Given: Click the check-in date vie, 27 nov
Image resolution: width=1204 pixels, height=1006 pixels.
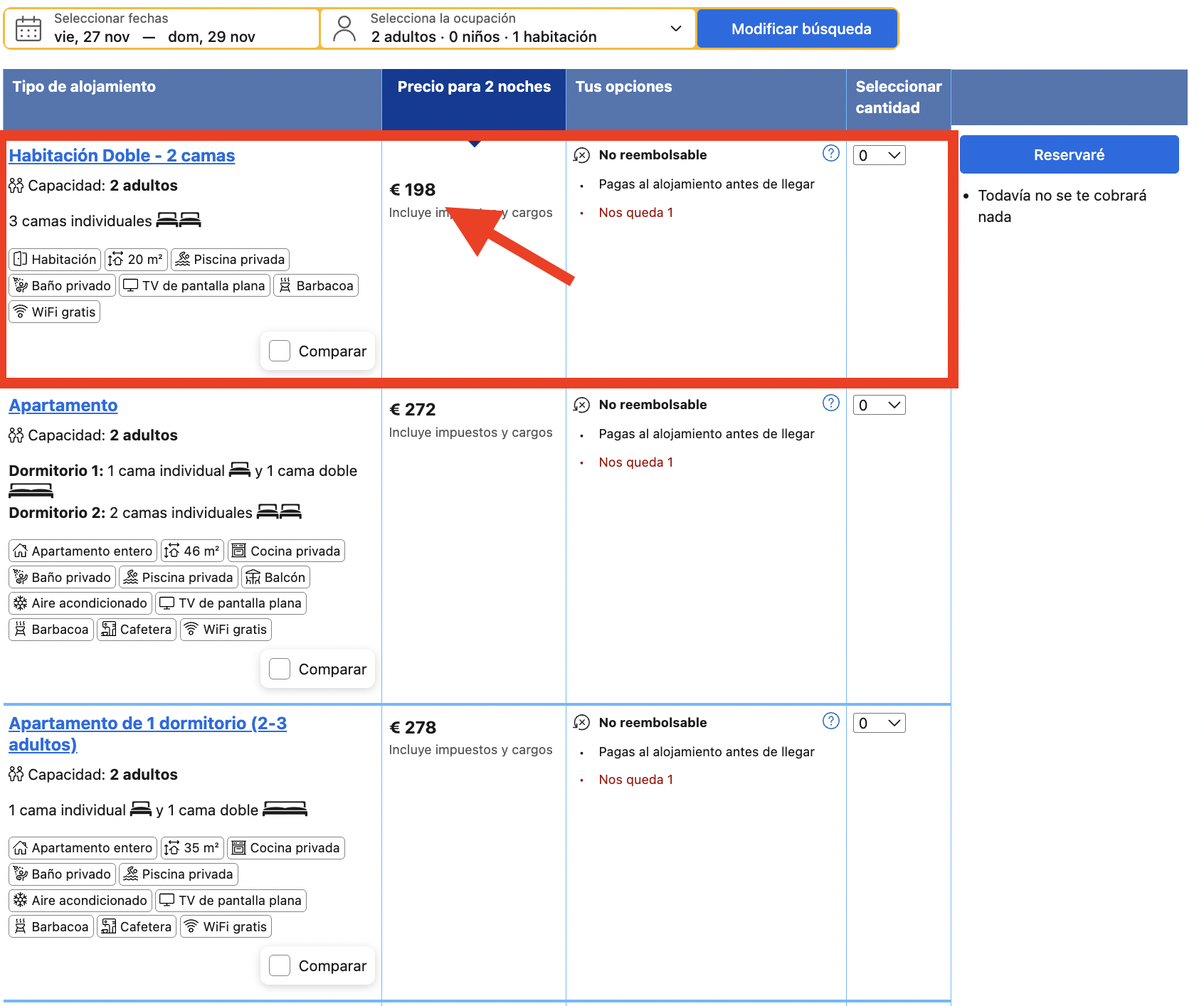Looking at the screenshot, I should click(92, 37).
